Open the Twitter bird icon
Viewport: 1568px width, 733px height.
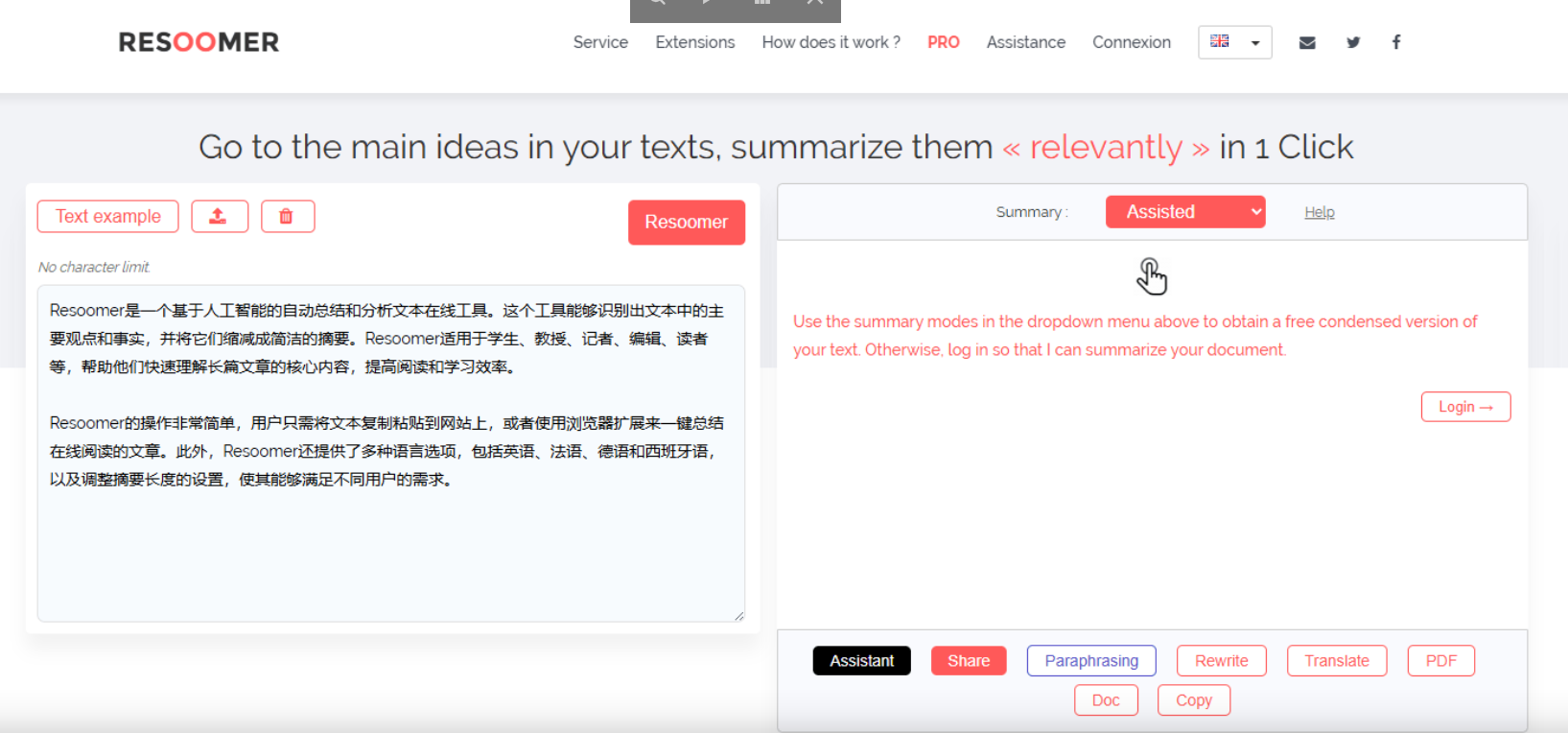tap(1353, 42)
